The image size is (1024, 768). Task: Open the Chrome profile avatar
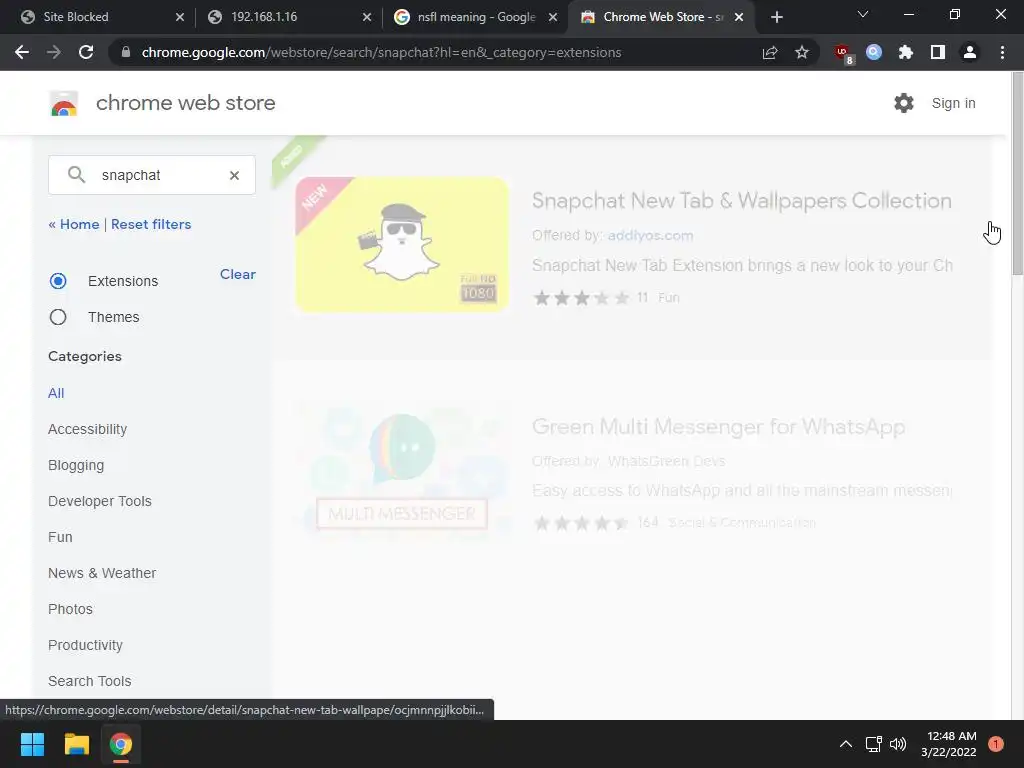coord(970,52)
